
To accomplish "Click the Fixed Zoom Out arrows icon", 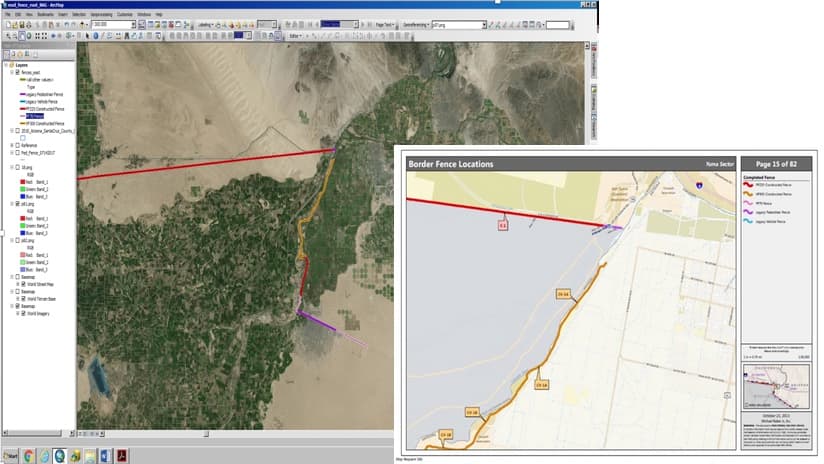I will tap(45, 36).
